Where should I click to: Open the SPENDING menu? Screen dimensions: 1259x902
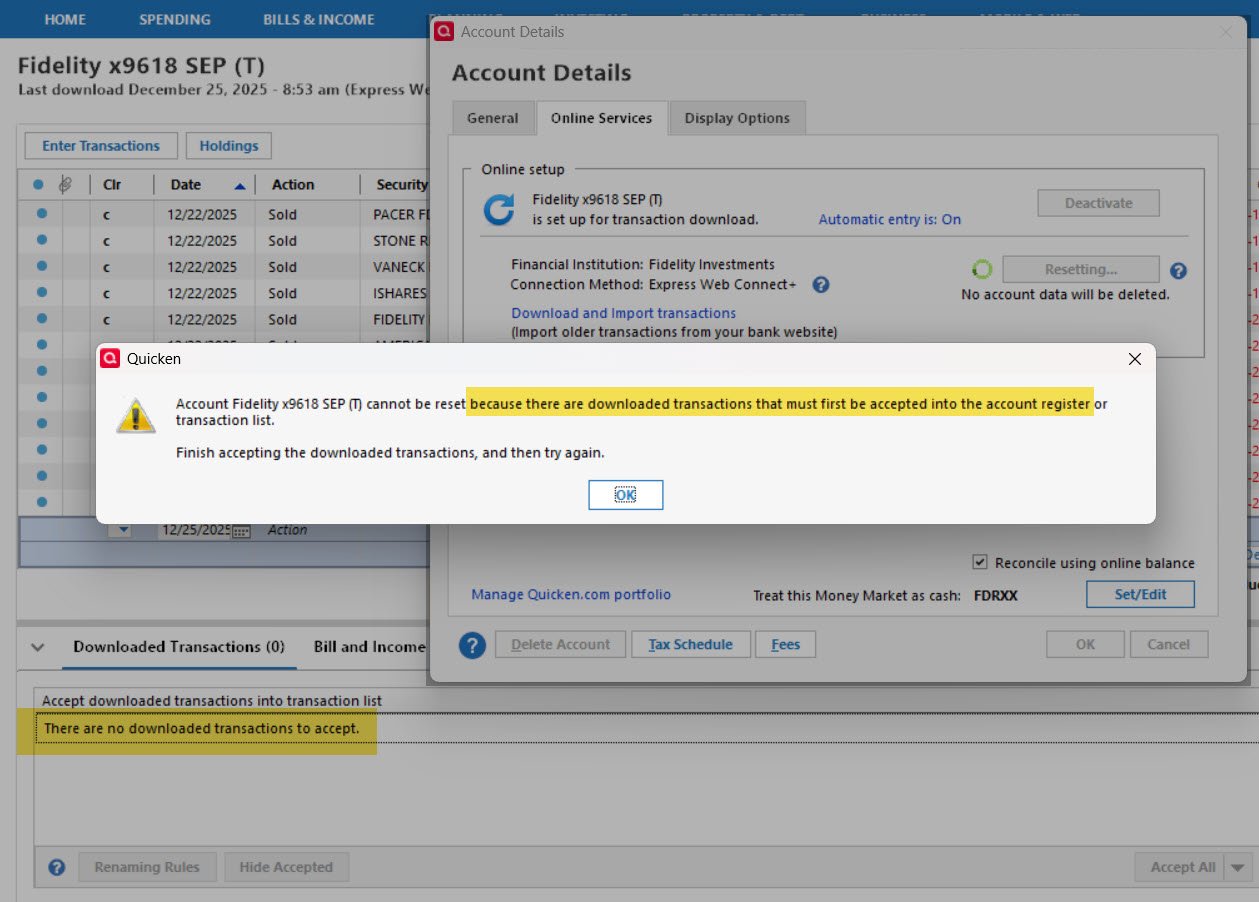point(175,19)
